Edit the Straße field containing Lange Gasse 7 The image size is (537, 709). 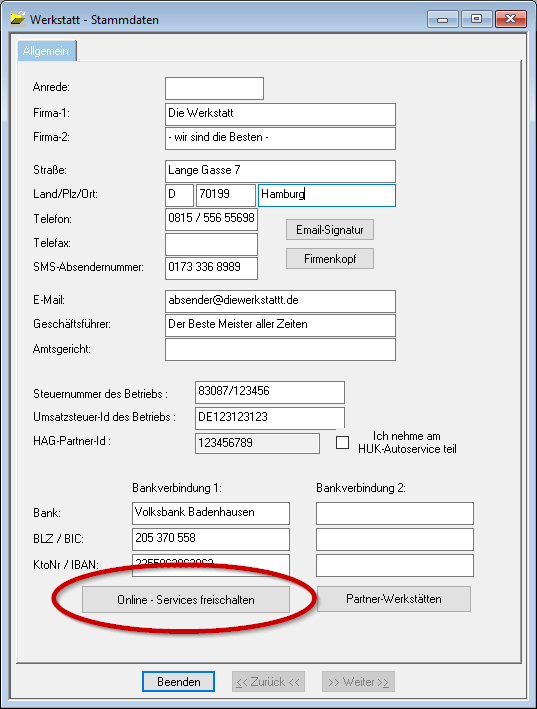(x=280, y=171)
